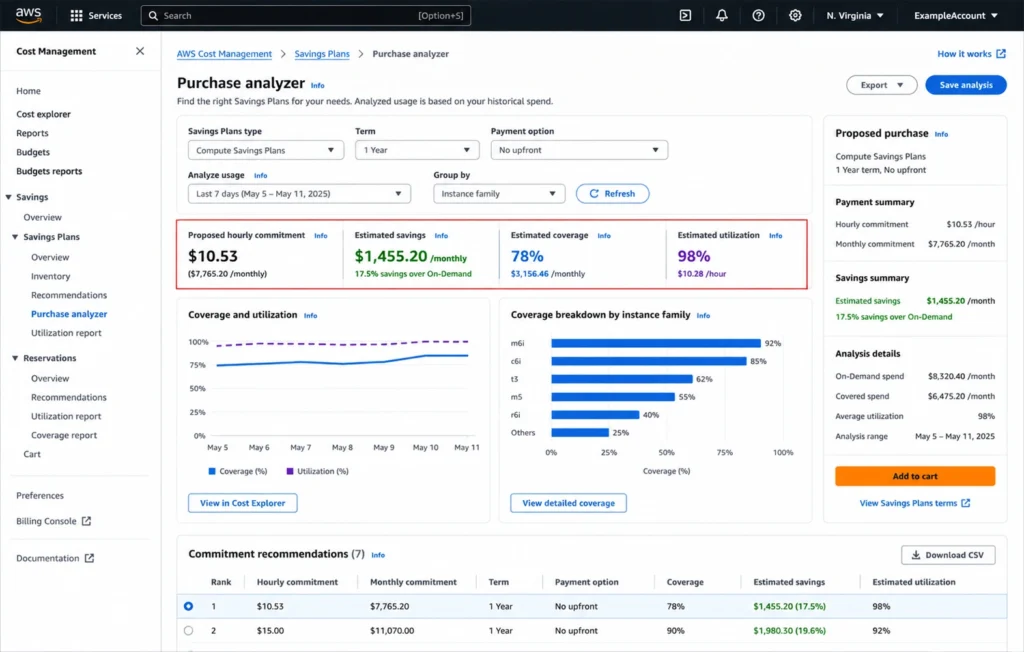Click the Save analysis button
Image resolution: width=1024 pixels, height=652 pixels.
[965, 85]
